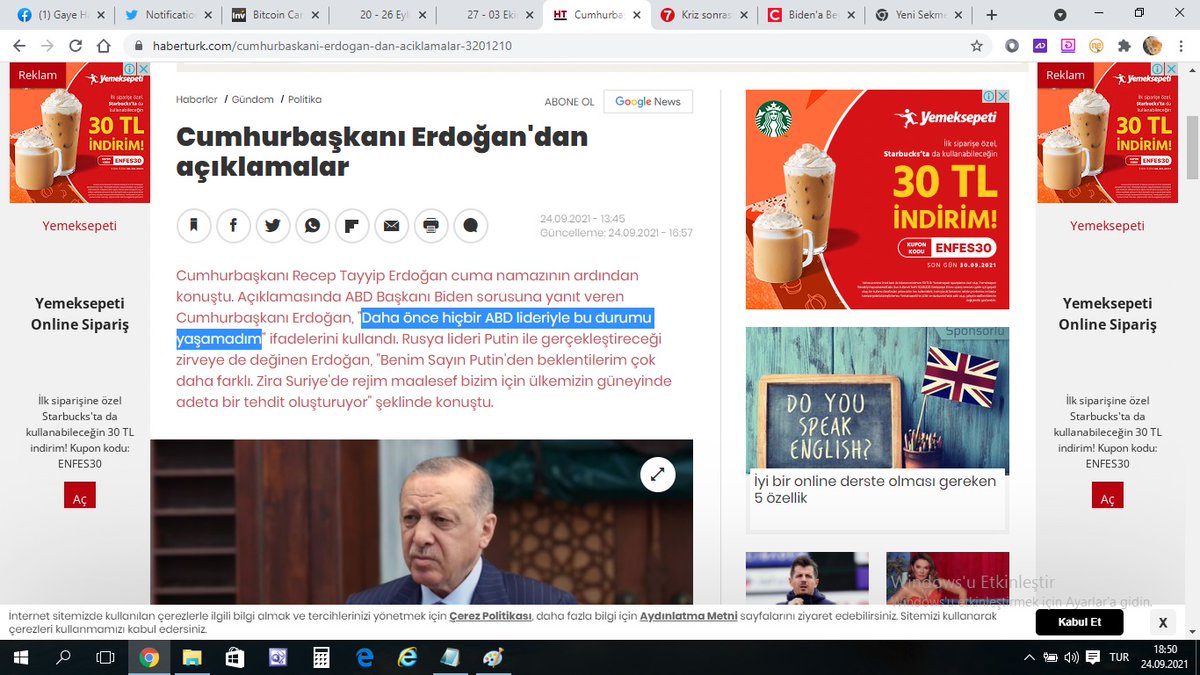Screen dimensions: 1200x675
Task: Switch TUR keyboard language
Action: tap(1119, 658)
